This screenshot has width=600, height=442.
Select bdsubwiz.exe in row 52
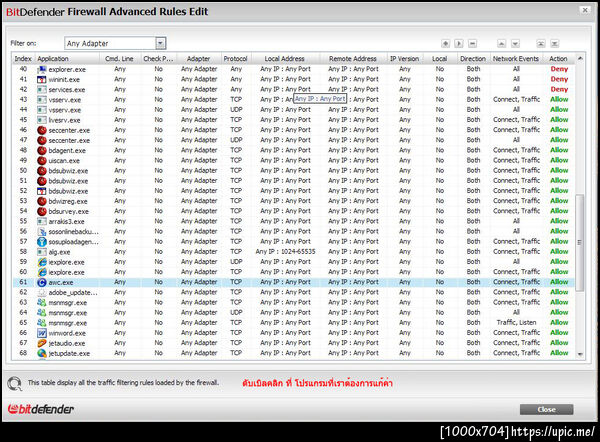click(68, 191)
